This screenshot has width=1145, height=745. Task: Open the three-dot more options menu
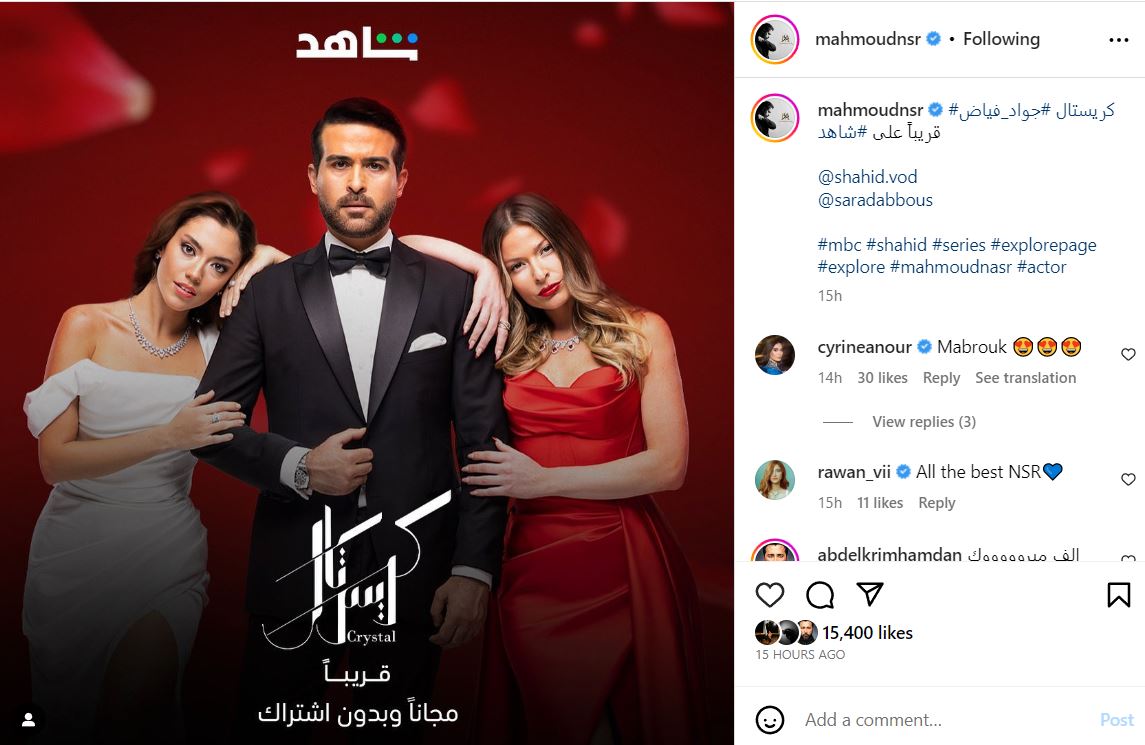tap(1118, 39)
